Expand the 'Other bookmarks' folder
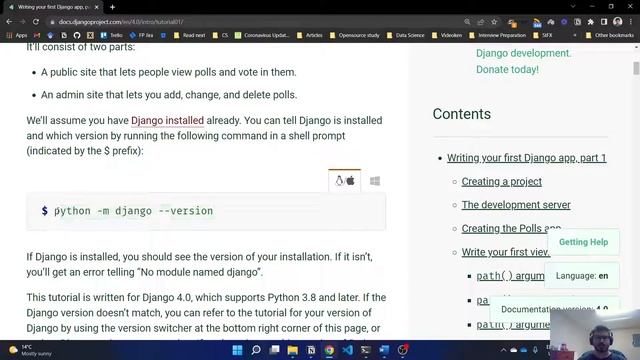Image resolution: width=640 pixels, height=360 pixels. (610, 36)
